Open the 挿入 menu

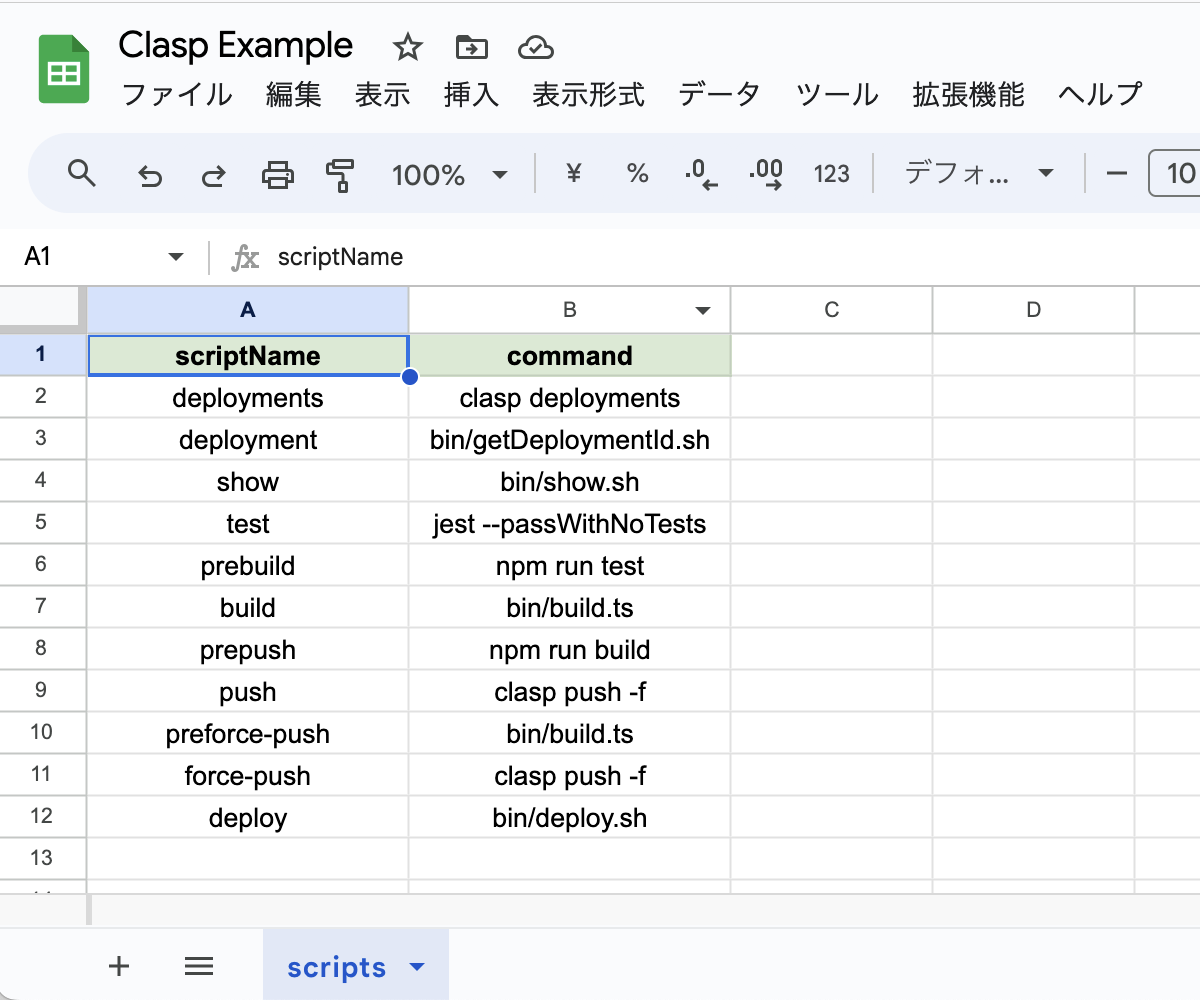471,95
